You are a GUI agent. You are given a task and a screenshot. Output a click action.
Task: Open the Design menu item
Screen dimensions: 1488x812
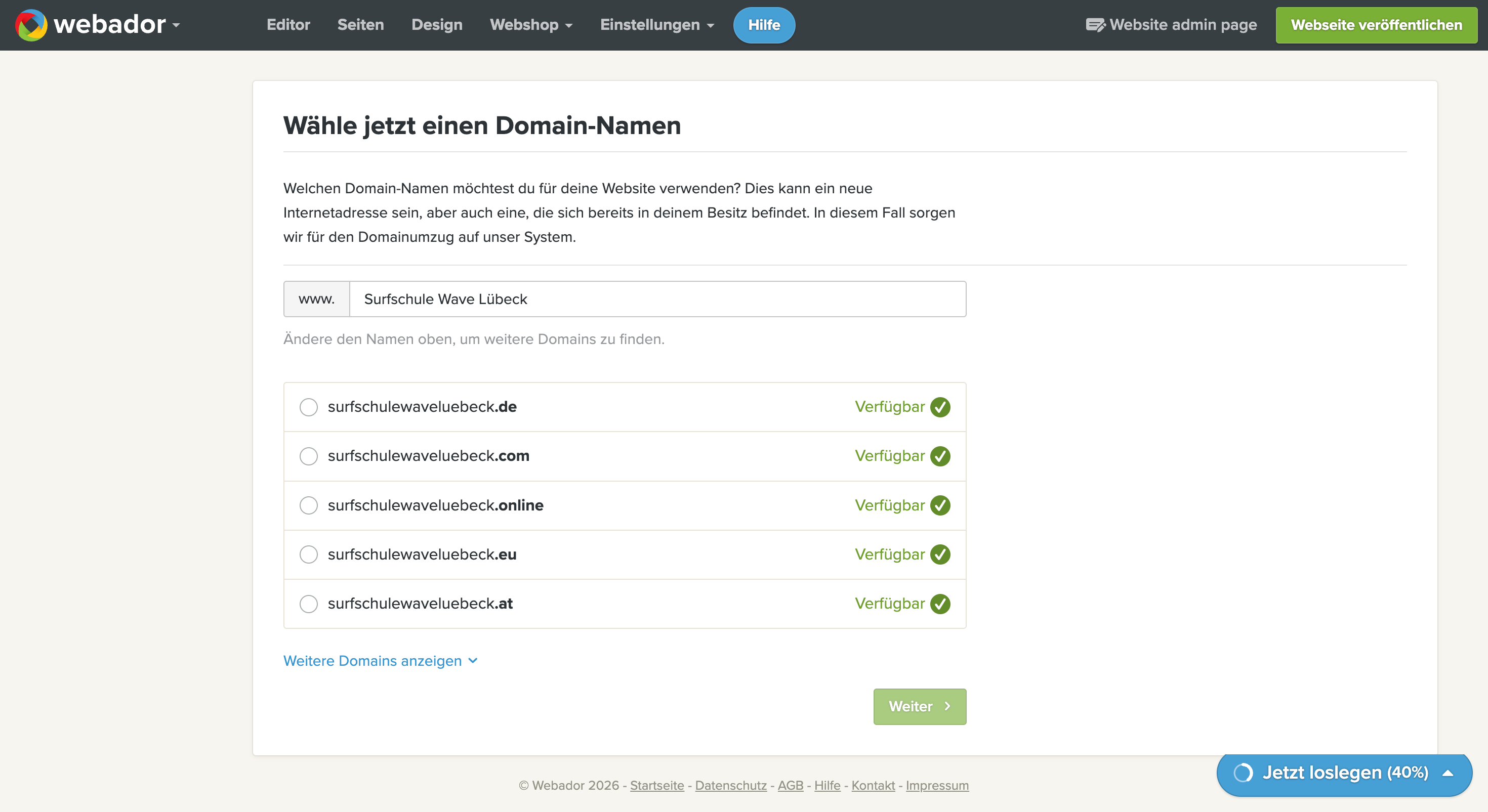[437, 25]
